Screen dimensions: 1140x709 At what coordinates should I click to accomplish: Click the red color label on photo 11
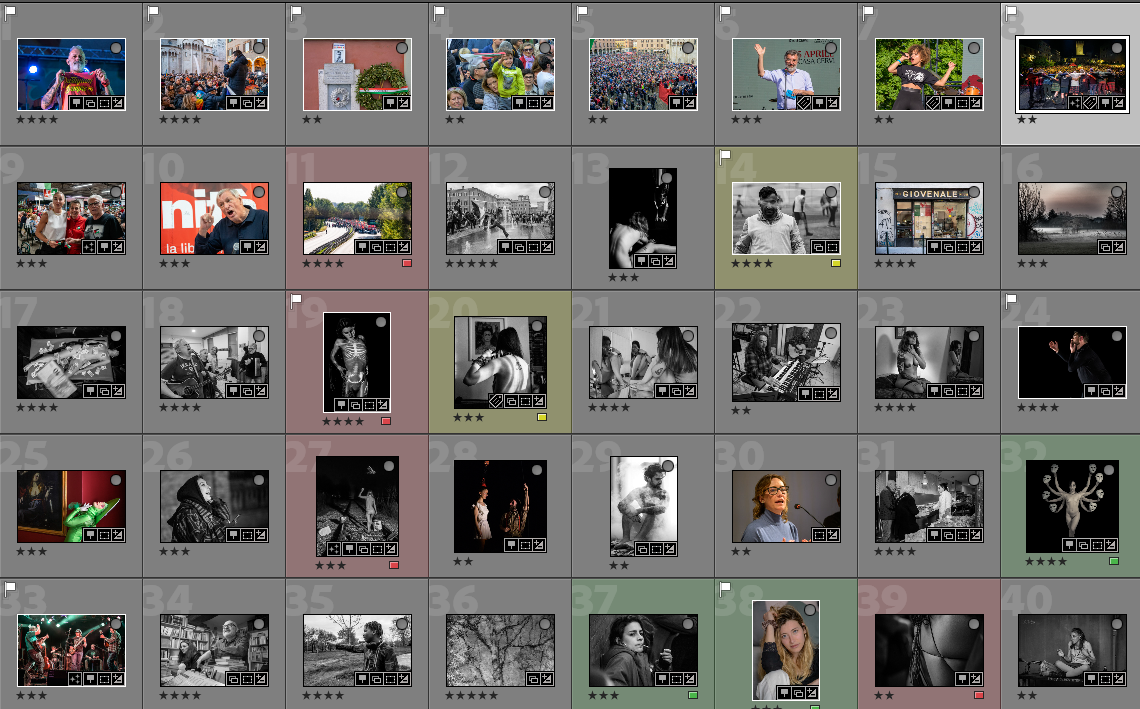coord(407,263)
